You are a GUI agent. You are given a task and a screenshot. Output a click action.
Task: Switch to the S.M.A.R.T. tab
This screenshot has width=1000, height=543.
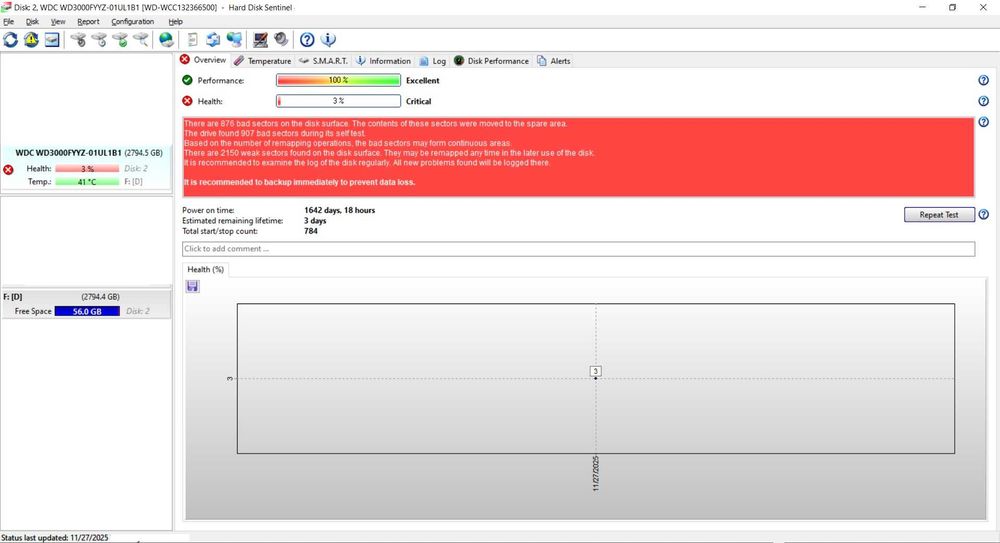click(x=323, y=61)
